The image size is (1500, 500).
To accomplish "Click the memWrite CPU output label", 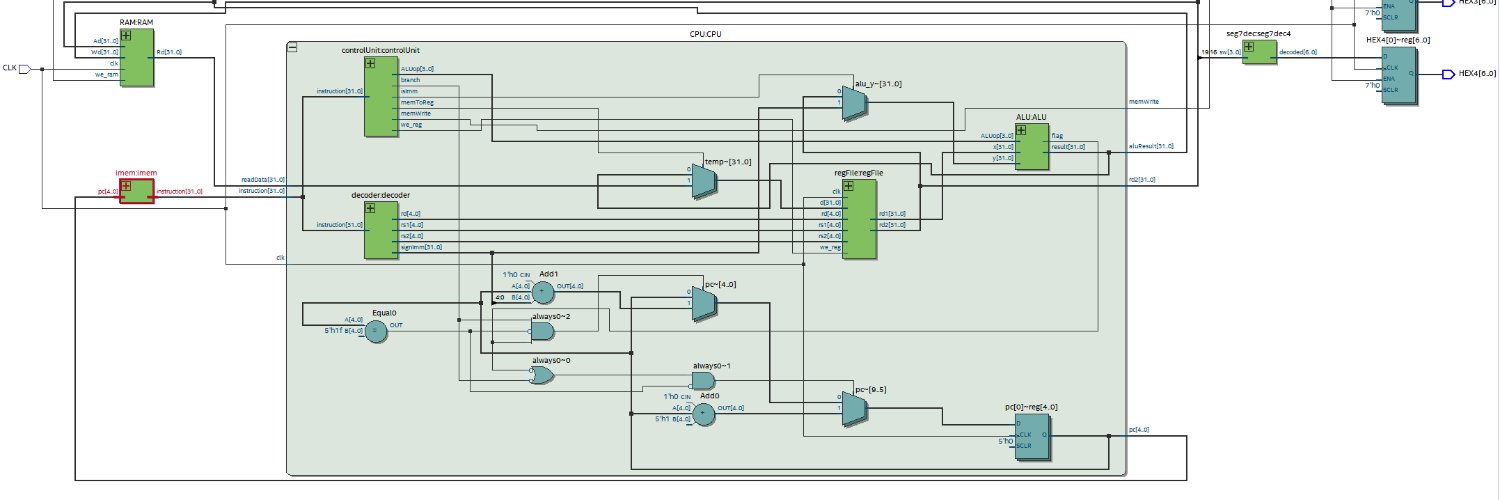I will [1143, 102].
